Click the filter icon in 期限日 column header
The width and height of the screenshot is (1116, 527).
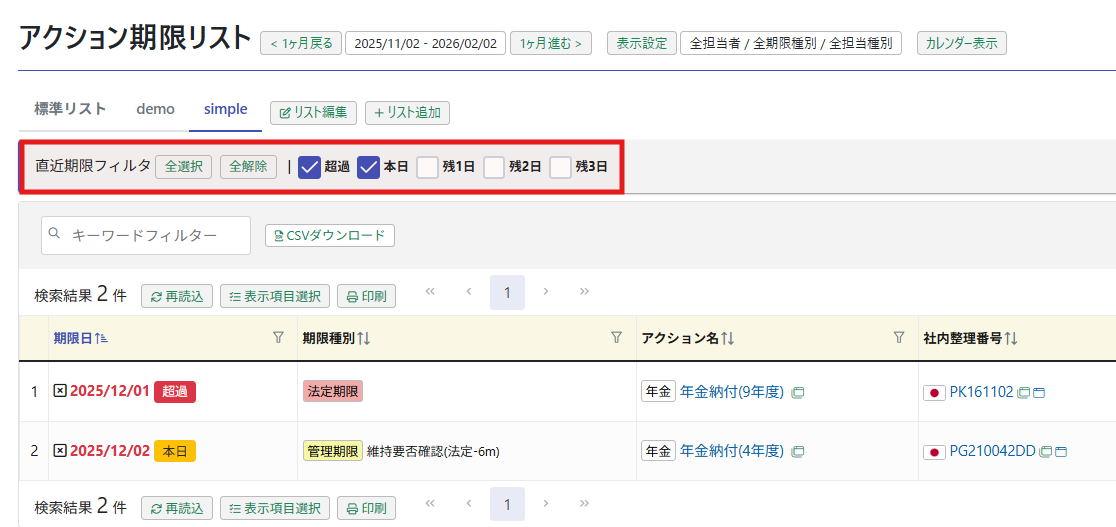click(x=278, y=338)
